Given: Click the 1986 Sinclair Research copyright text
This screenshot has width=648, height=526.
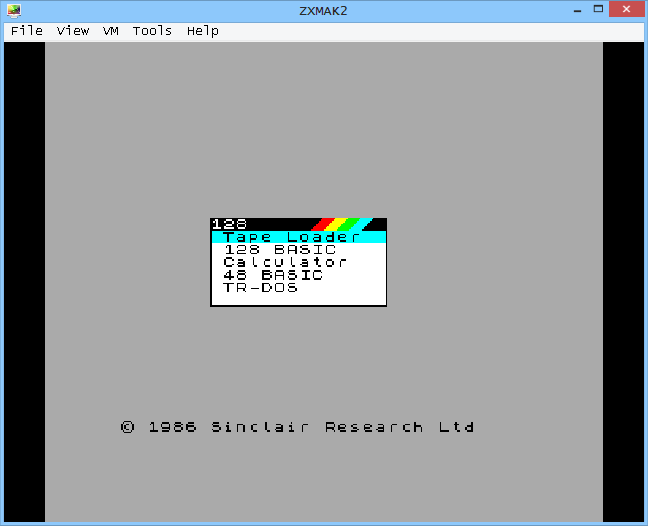Looking at the screenshot, I should [x=297, y=427].
